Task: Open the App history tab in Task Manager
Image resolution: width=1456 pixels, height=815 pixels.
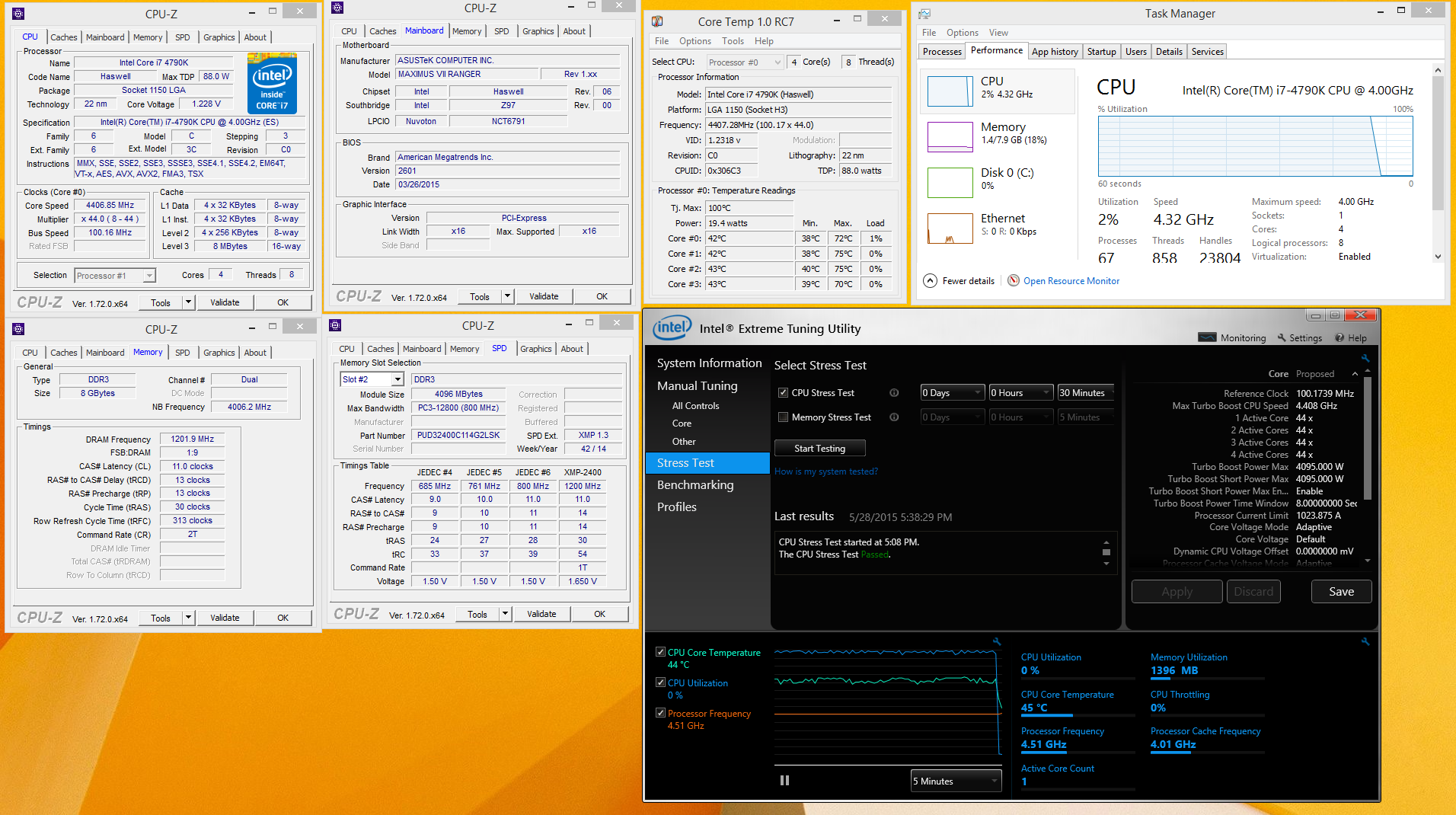Action: [1055, 52]
